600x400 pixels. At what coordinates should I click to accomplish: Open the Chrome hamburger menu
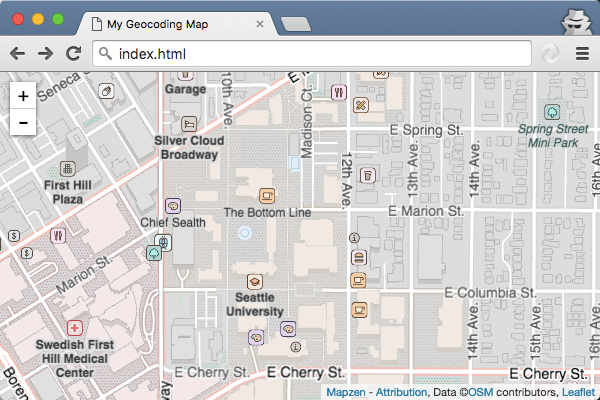(582, 54)
